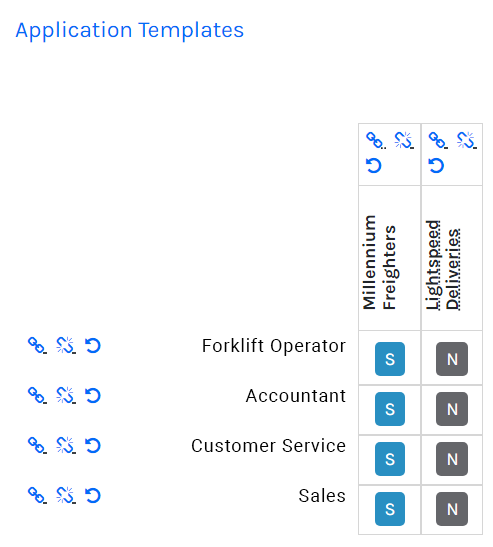Click unlink icon for Forklift Operator row
The width and height of the screenshot is (493, 547).
[66, 346]
